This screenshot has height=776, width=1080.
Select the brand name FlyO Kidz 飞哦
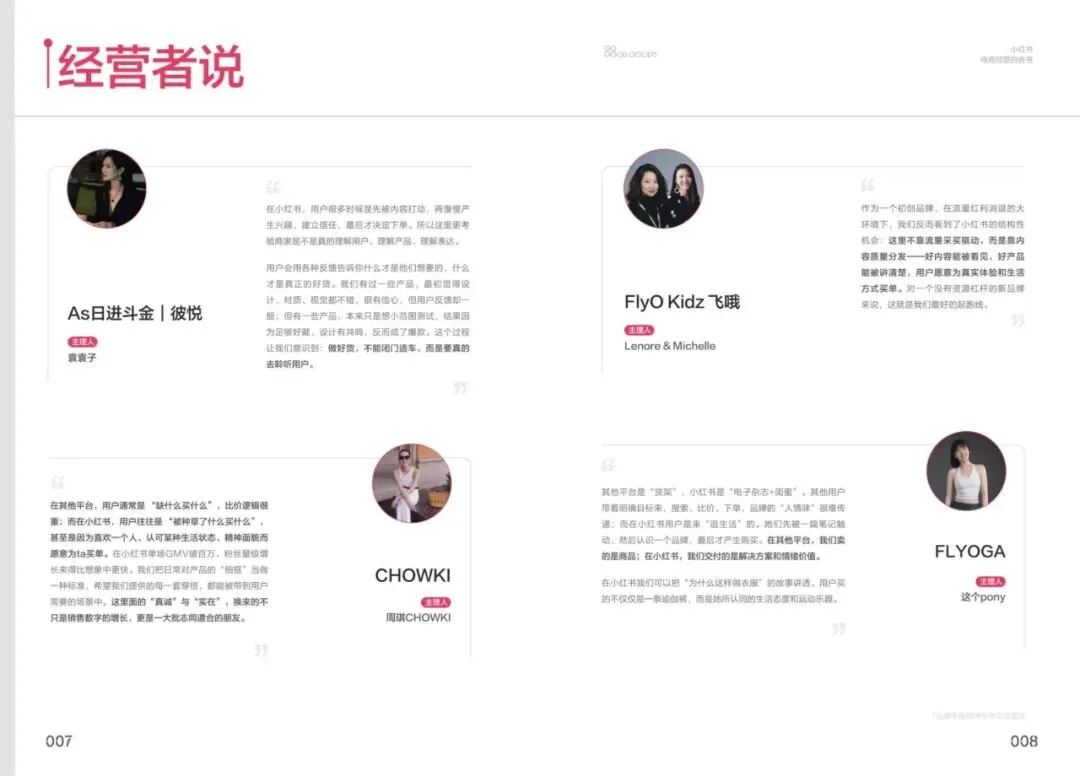[682, 302]
